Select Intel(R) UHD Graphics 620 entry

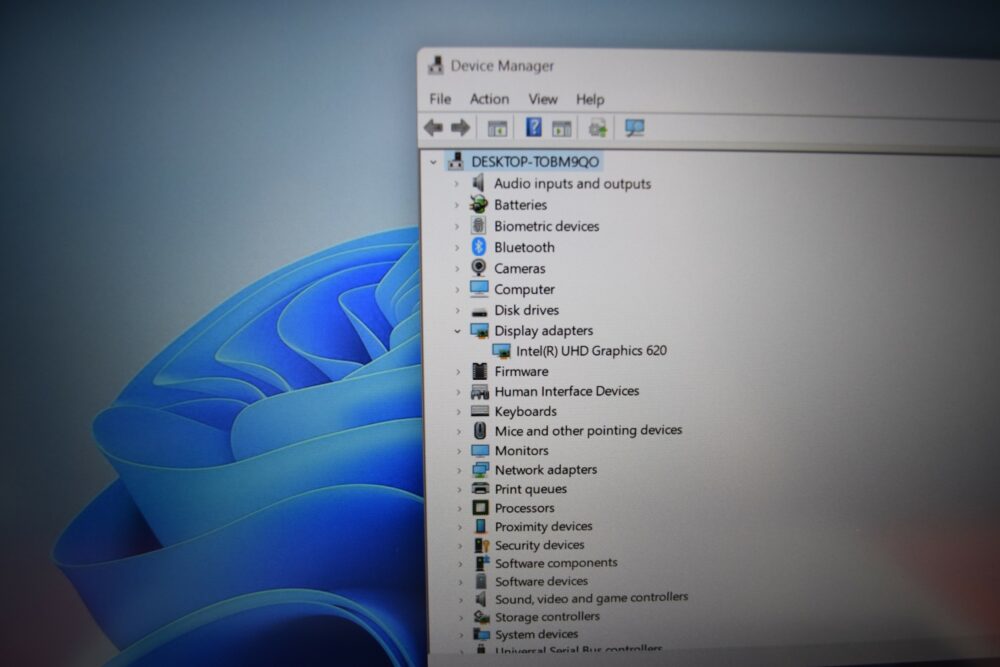(591, 351)
